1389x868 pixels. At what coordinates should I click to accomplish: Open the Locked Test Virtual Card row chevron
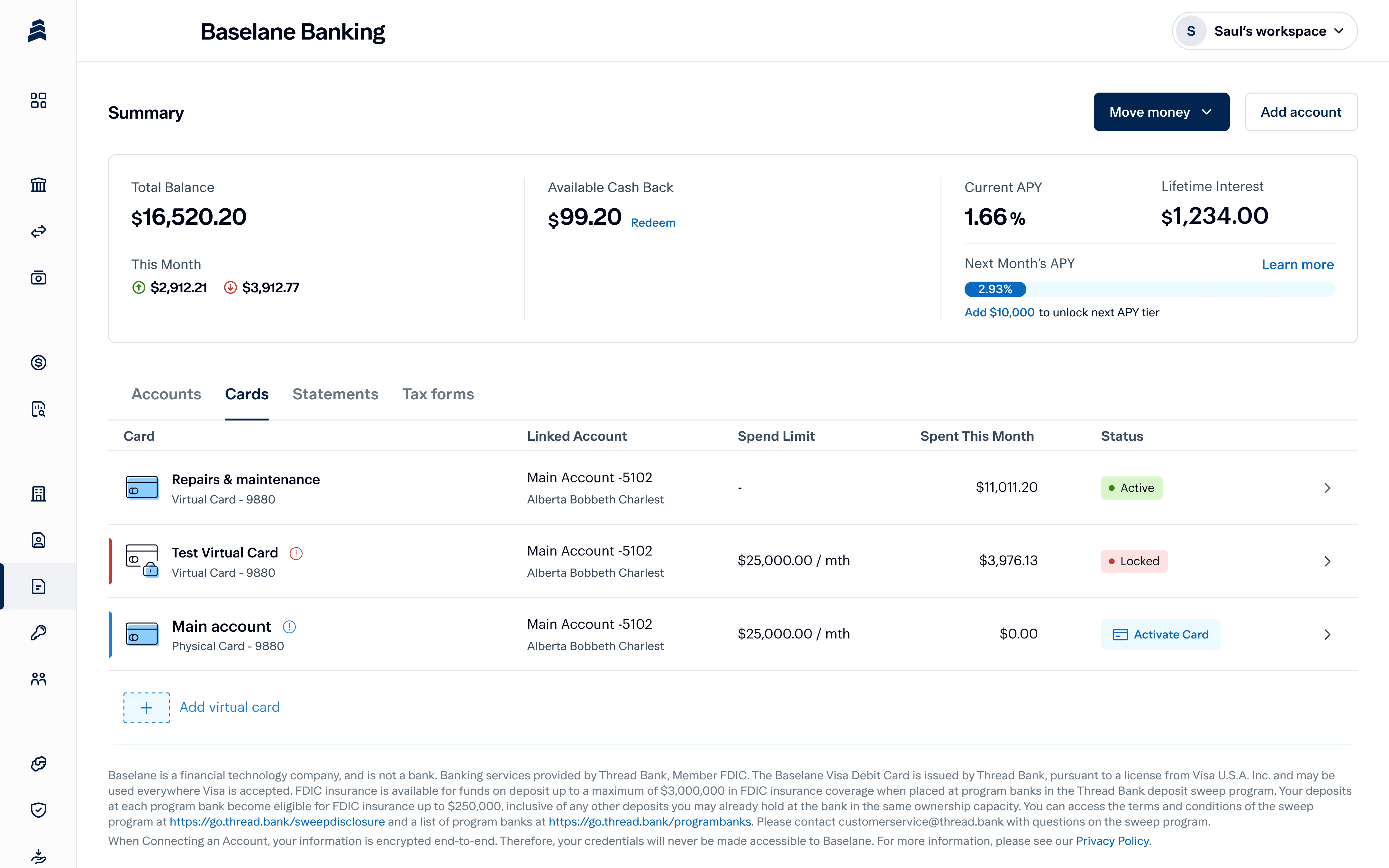[1327, 561]
